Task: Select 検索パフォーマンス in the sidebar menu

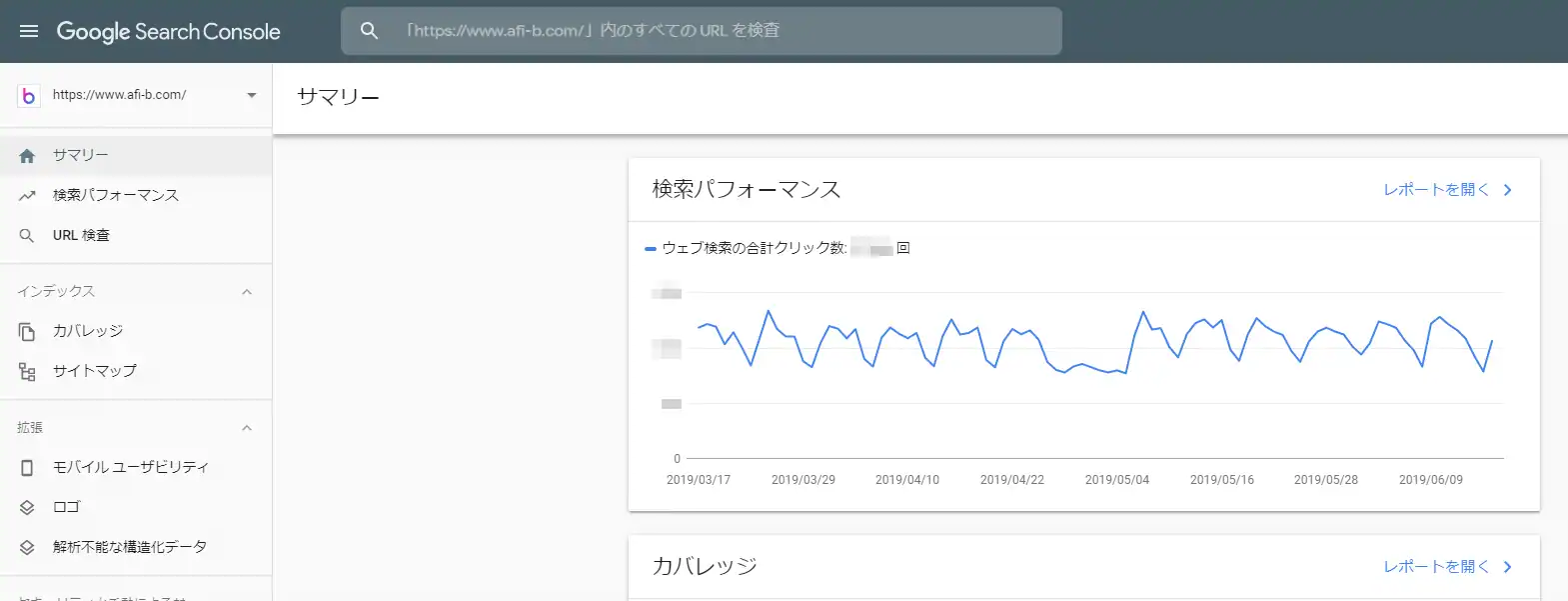Action: click(116, 195)
